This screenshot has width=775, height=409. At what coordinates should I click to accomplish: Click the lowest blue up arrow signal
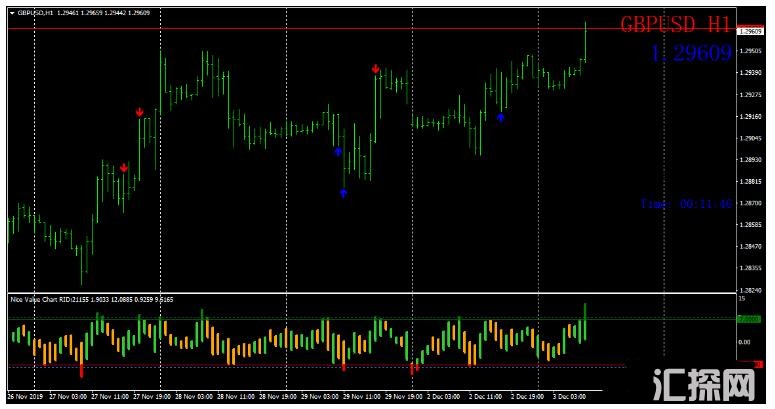[343, 192]
